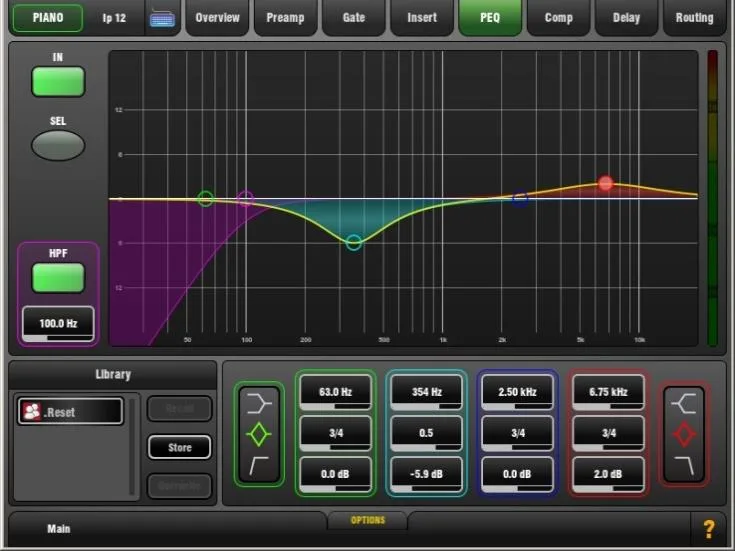Select the red band 3/4 width field
The image size is (735, 551).
tap(608, 433)
